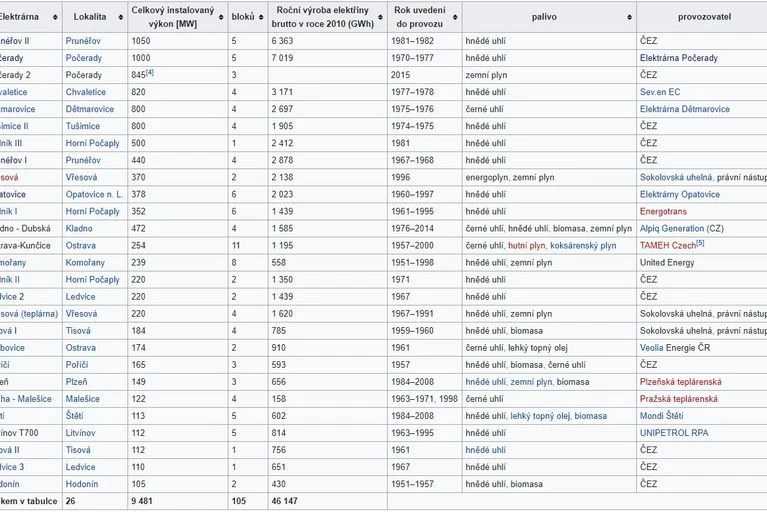Open Ostrava link in the 174 MW row

click(x=81, y=348)
